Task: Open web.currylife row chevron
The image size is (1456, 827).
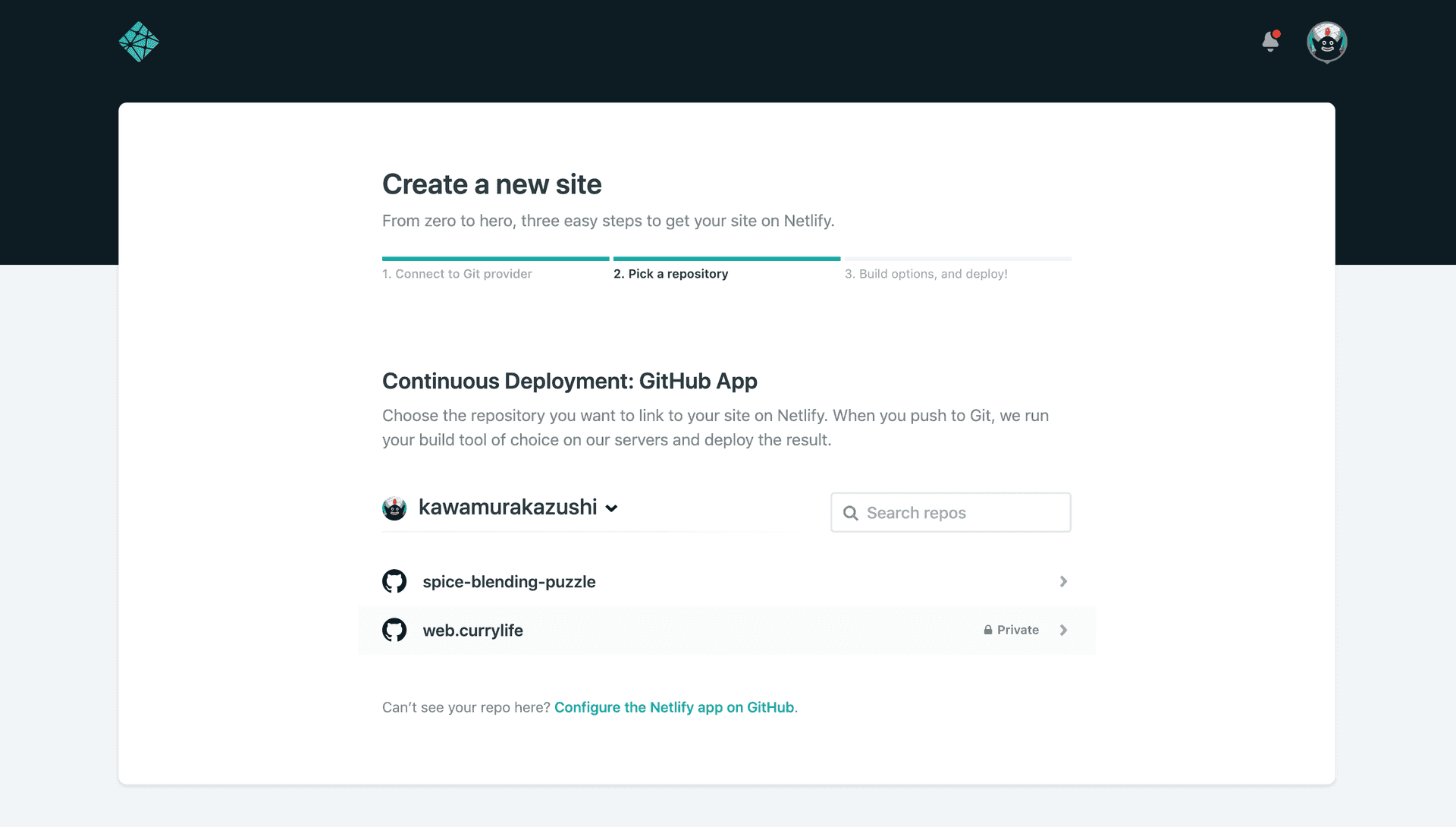Action: 1063,630
